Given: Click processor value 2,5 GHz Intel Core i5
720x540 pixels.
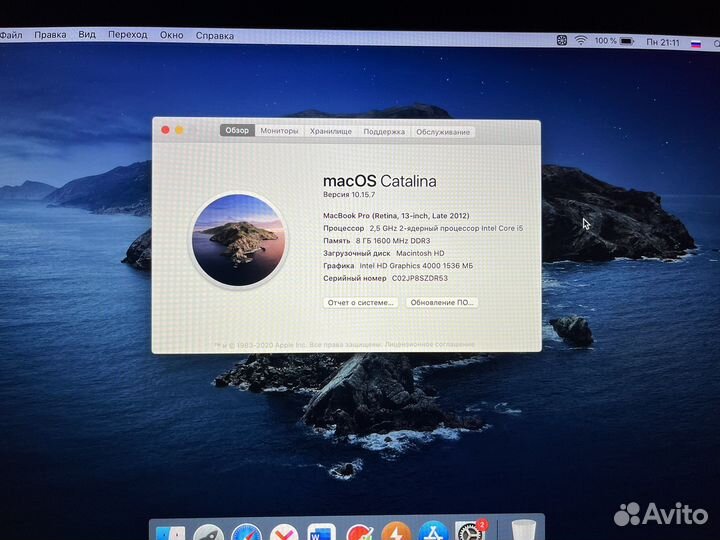Looking at the screenshot, I should [446, 228].
